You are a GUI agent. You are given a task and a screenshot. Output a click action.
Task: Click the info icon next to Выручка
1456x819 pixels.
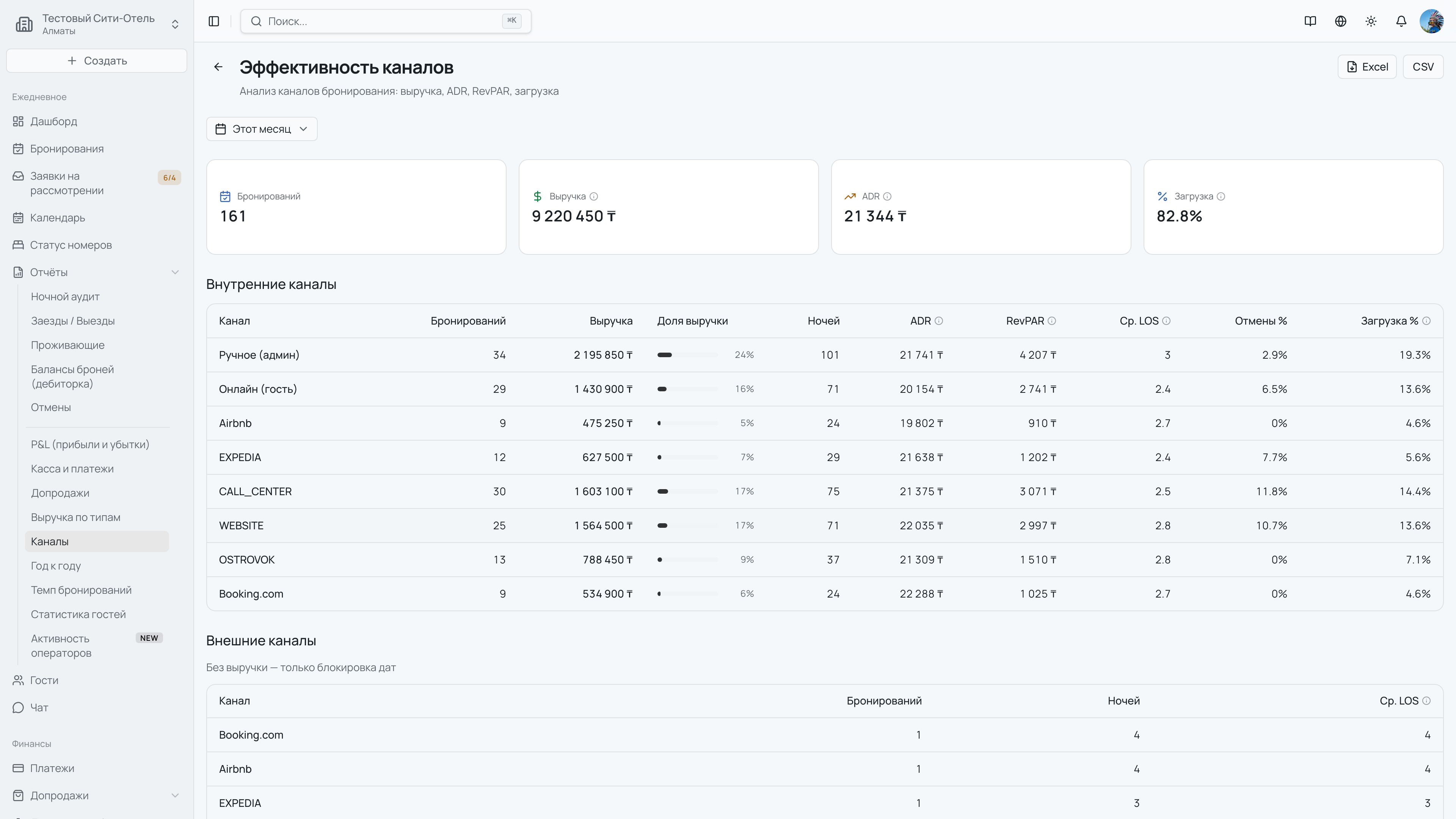click(593, 197)
